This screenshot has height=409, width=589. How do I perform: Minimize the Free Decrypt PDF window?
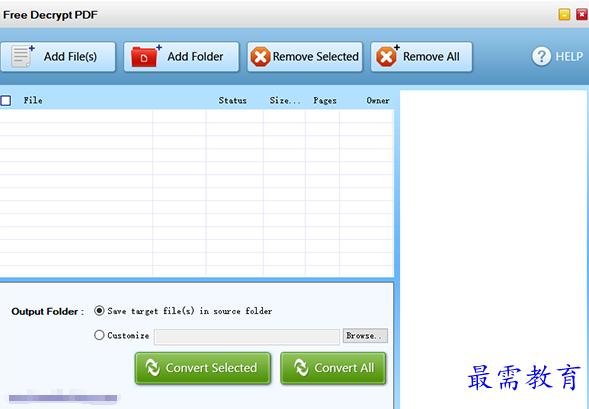point(564,15)
